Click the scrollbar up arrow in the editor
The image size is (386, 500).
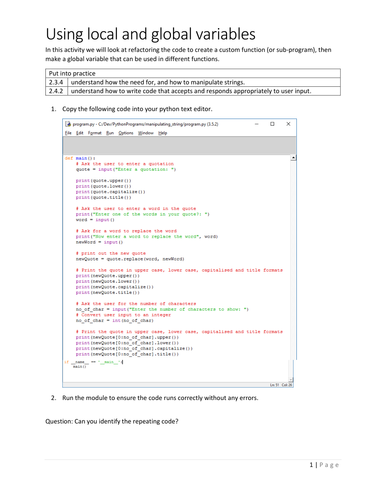point(293,158)
